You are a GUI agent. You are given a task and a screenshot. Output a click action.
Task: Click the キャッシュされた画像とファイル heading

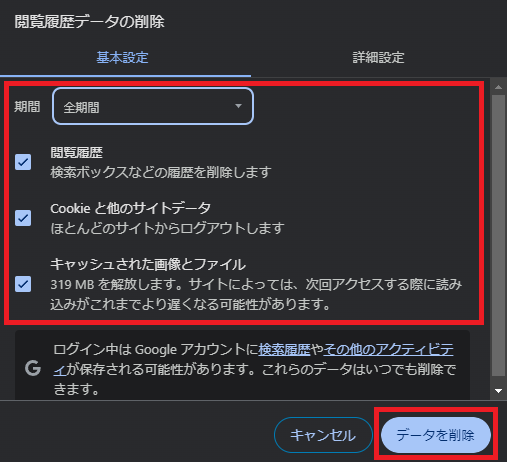point(148,264)
